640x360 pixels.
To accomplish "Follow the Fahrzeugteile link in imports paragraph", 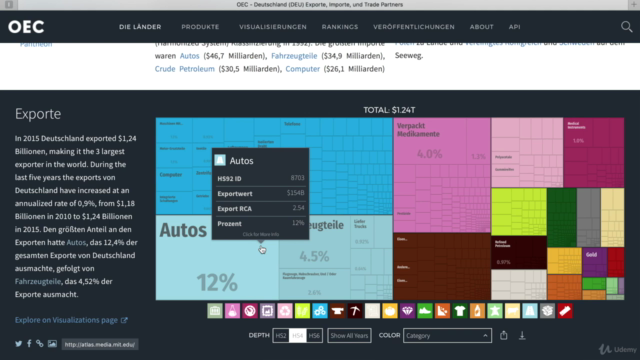I will (294, 56).
